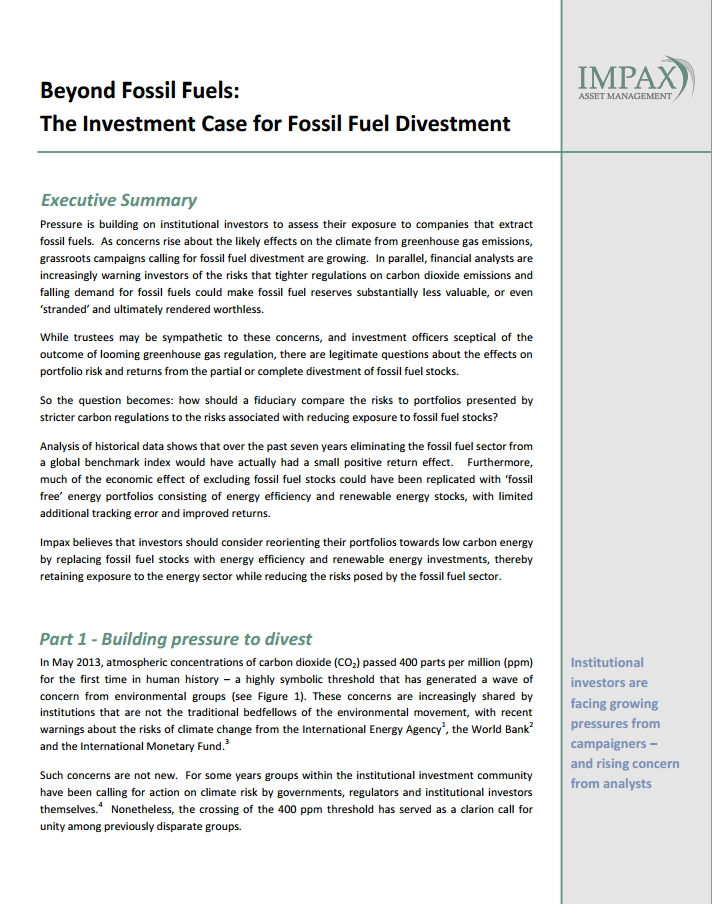Click the sidebar line 'Institutional'

pyautogui.click(x=607, y=662)
